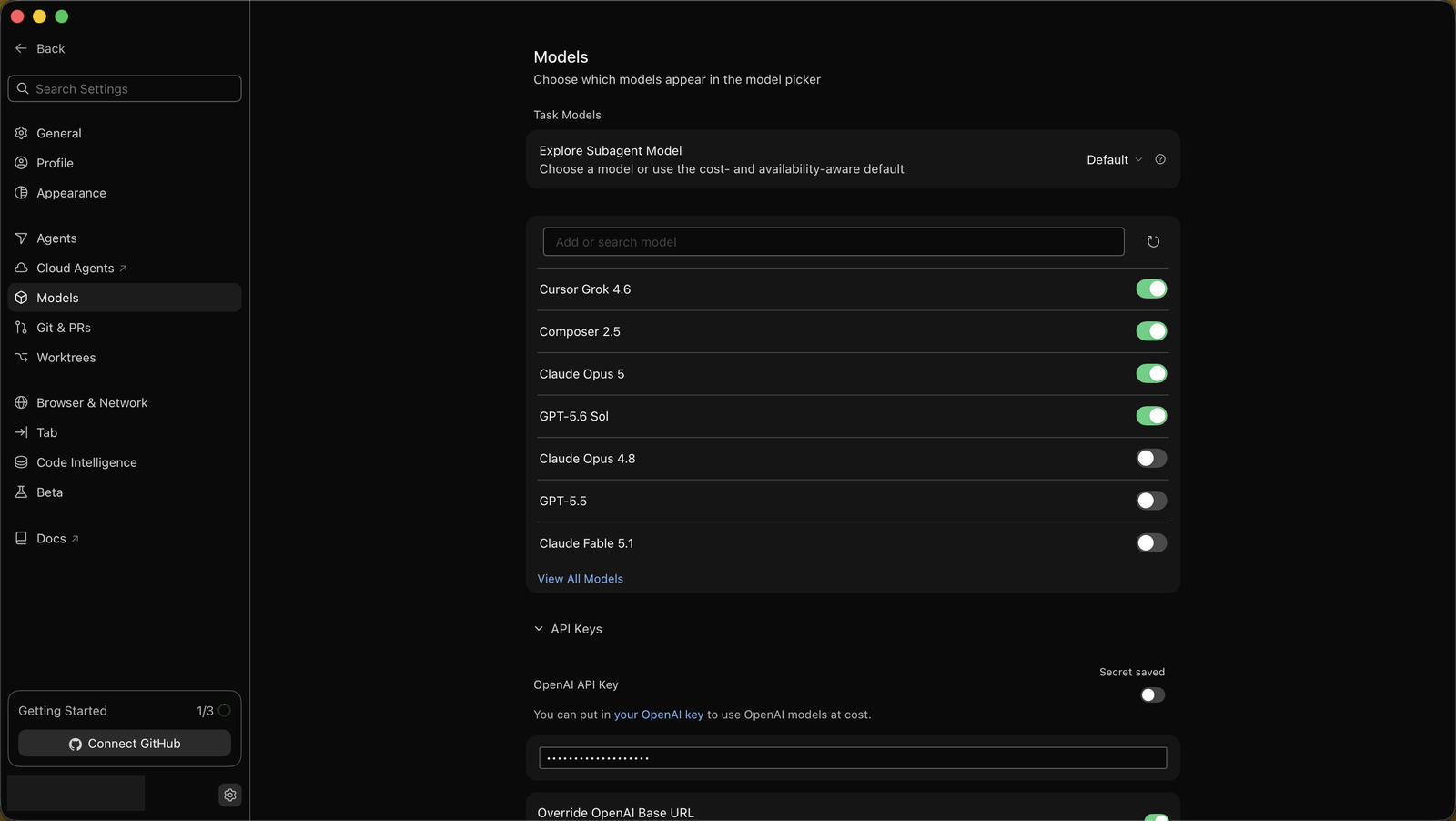The width and height of the screenshot is (1456, 821).
Task: Open Code Intelligence settings
Action: tap(125, 462)
